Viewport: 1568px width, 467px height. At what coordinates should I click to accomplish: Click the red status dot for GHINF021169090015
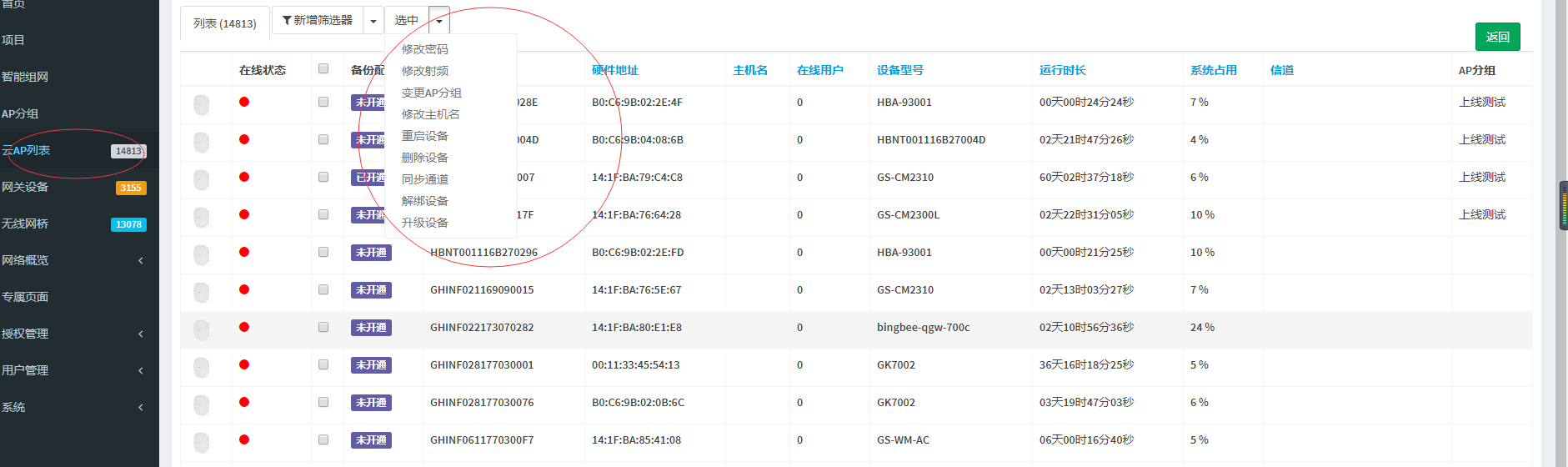click(244, 289)
